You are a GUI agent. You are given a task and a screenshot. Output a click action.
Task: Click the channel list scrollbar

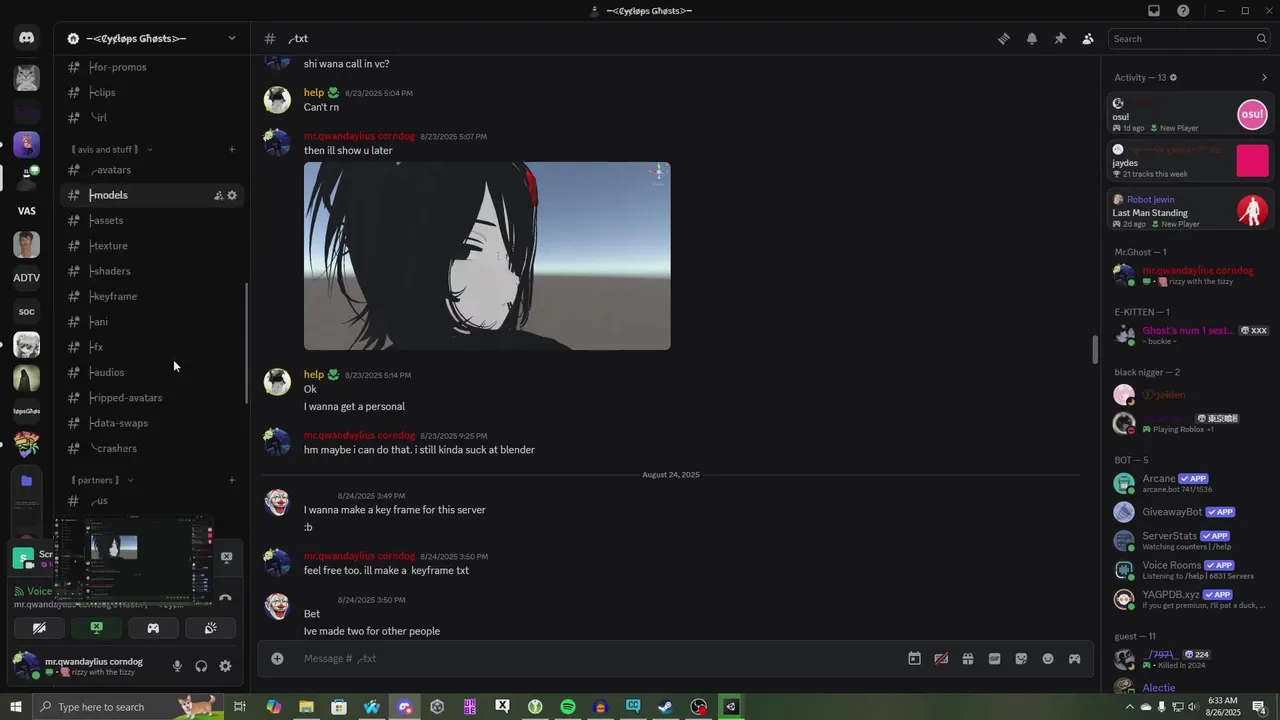[246, 343]
